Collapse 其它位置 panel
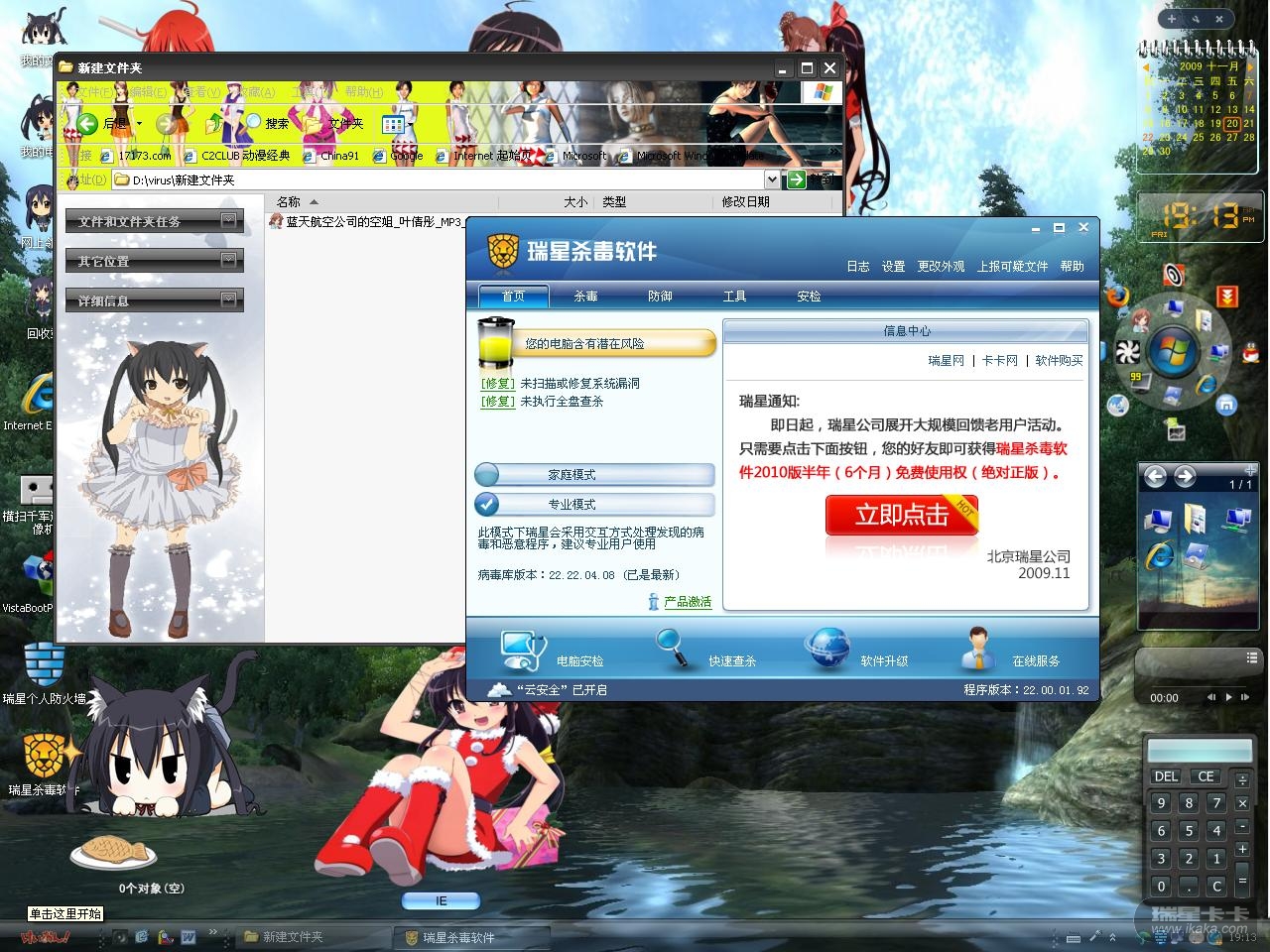Viewport: 1270px width, 952px height. pos(229,260)
